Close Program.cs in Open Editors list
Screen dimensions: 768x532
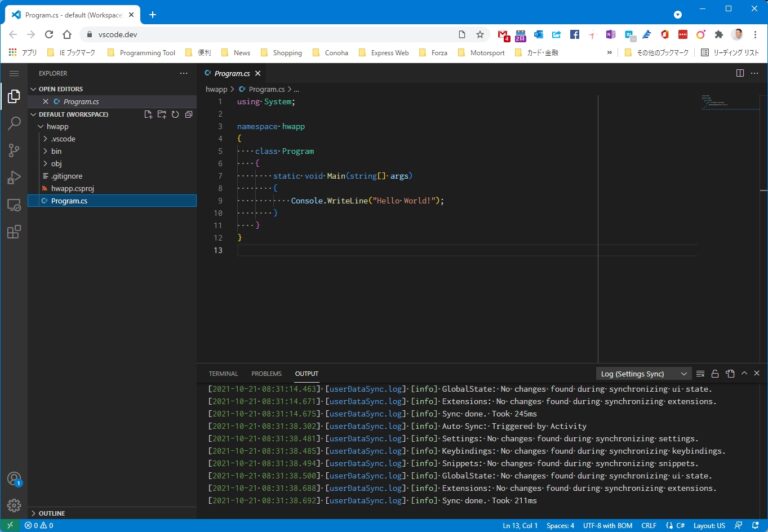pos(46,101)
